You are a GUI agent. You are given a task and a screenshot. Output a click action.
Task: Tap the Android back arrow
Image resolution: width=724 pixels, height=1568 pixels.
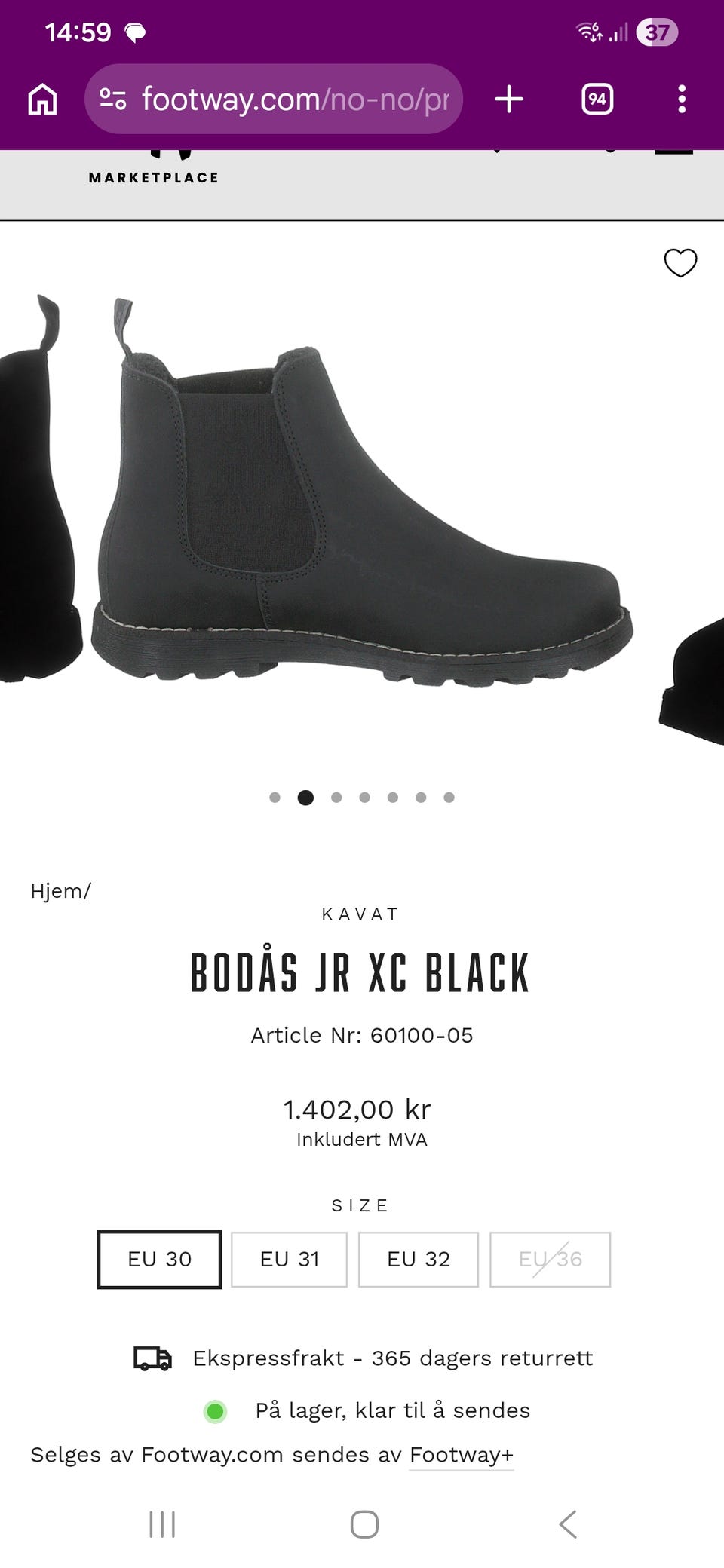(x=567, y=1524)
